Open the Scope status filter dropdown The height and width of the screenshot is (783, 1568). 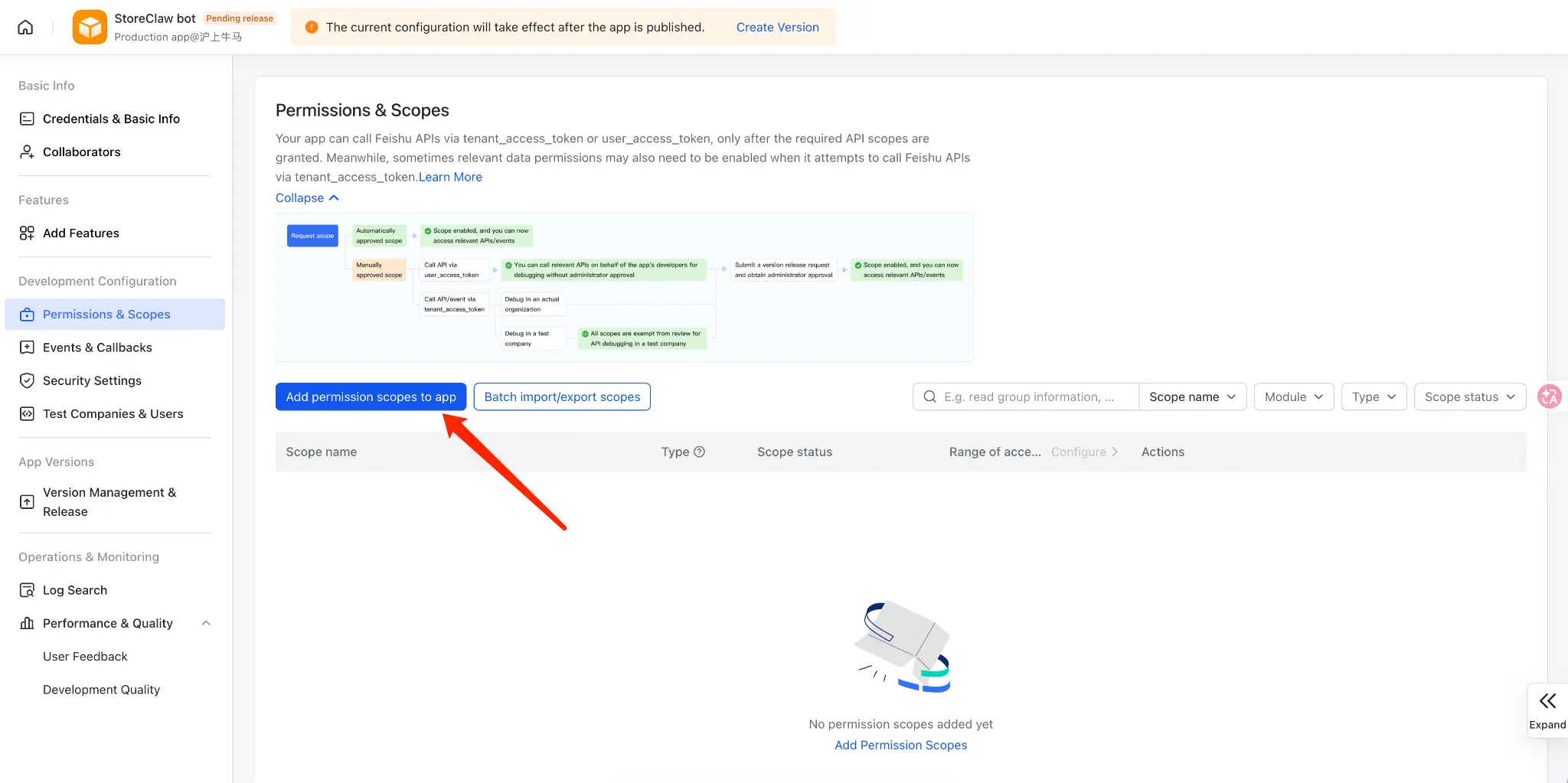1469,396
